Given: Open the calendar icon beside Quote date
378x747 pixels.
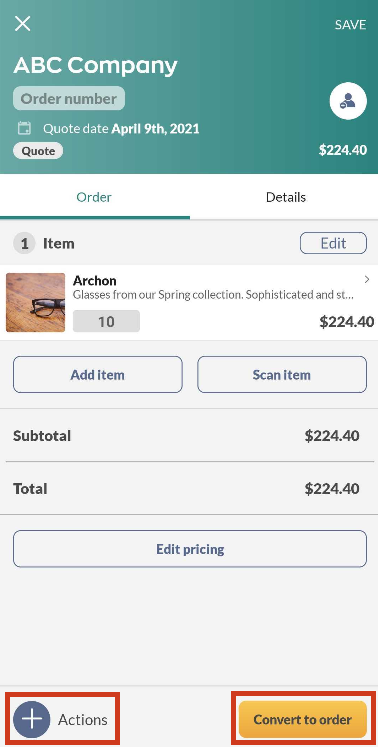Looking at the screenshot, I should [x=24, y=128].
